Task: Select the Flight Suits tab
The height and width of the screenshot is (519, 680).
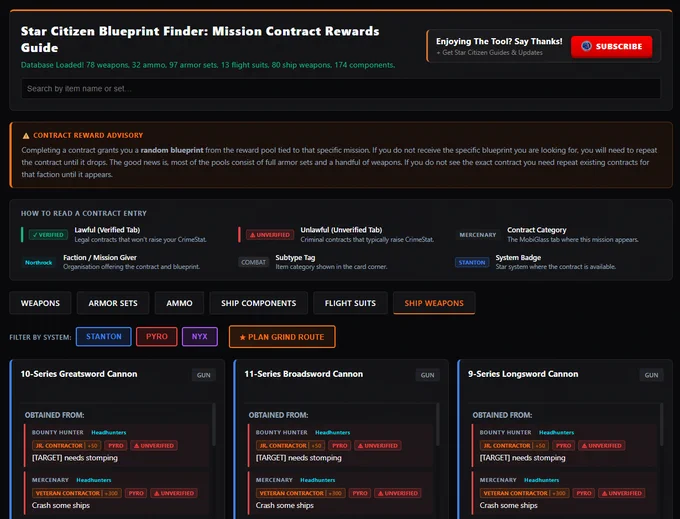Action: coord(350,303)
